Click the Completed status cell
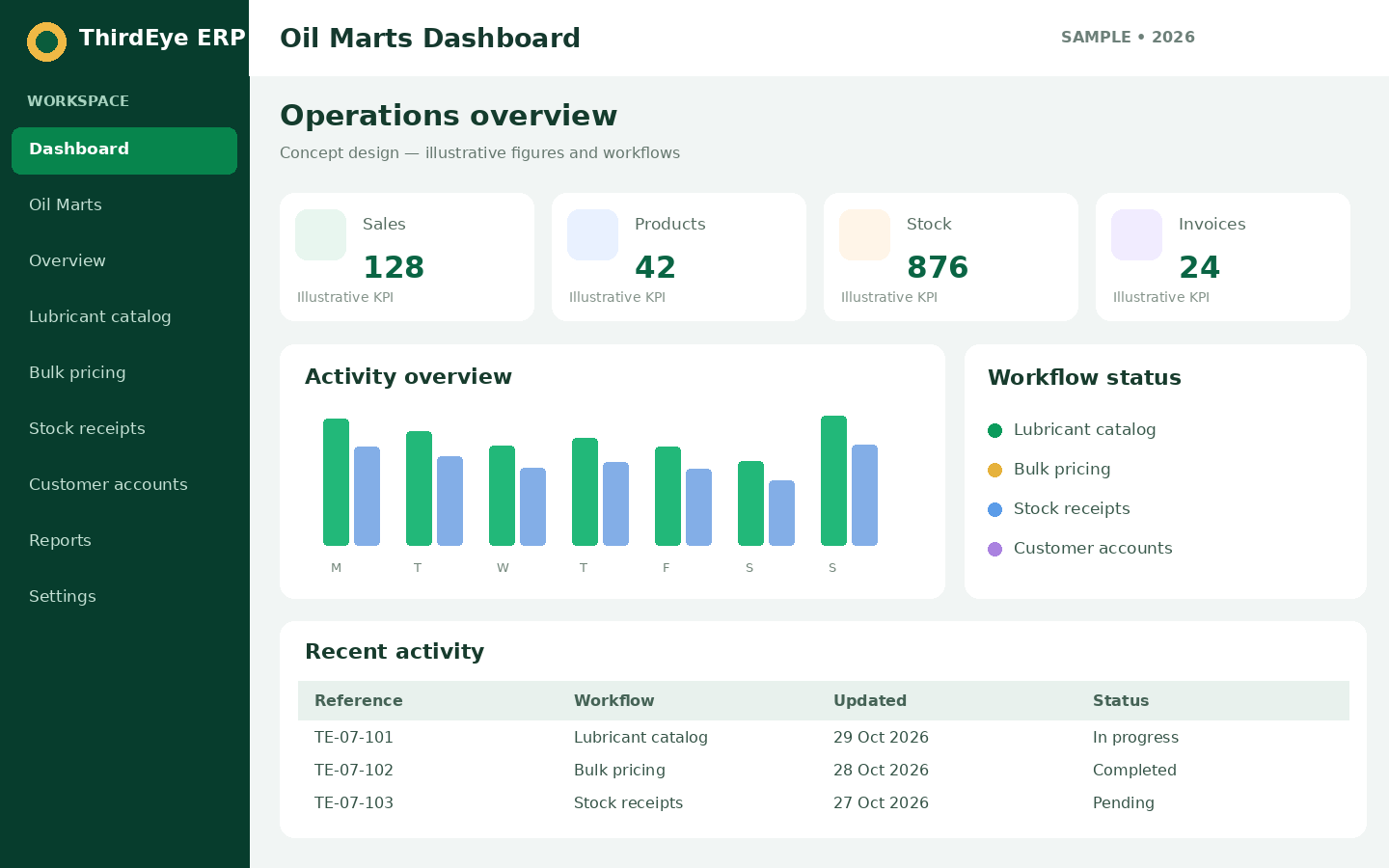This screenshot has width=1389, height=868. 1134,770
